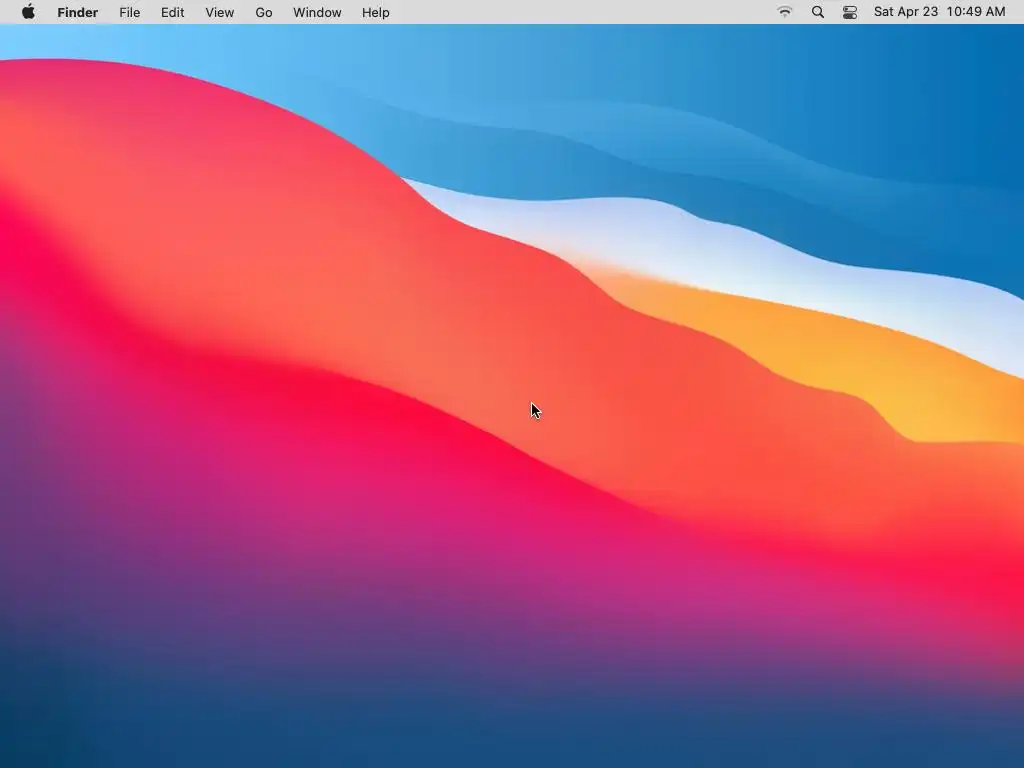Open the Window menu
The image size is (1024, 768).
click(x=317, y=12)
